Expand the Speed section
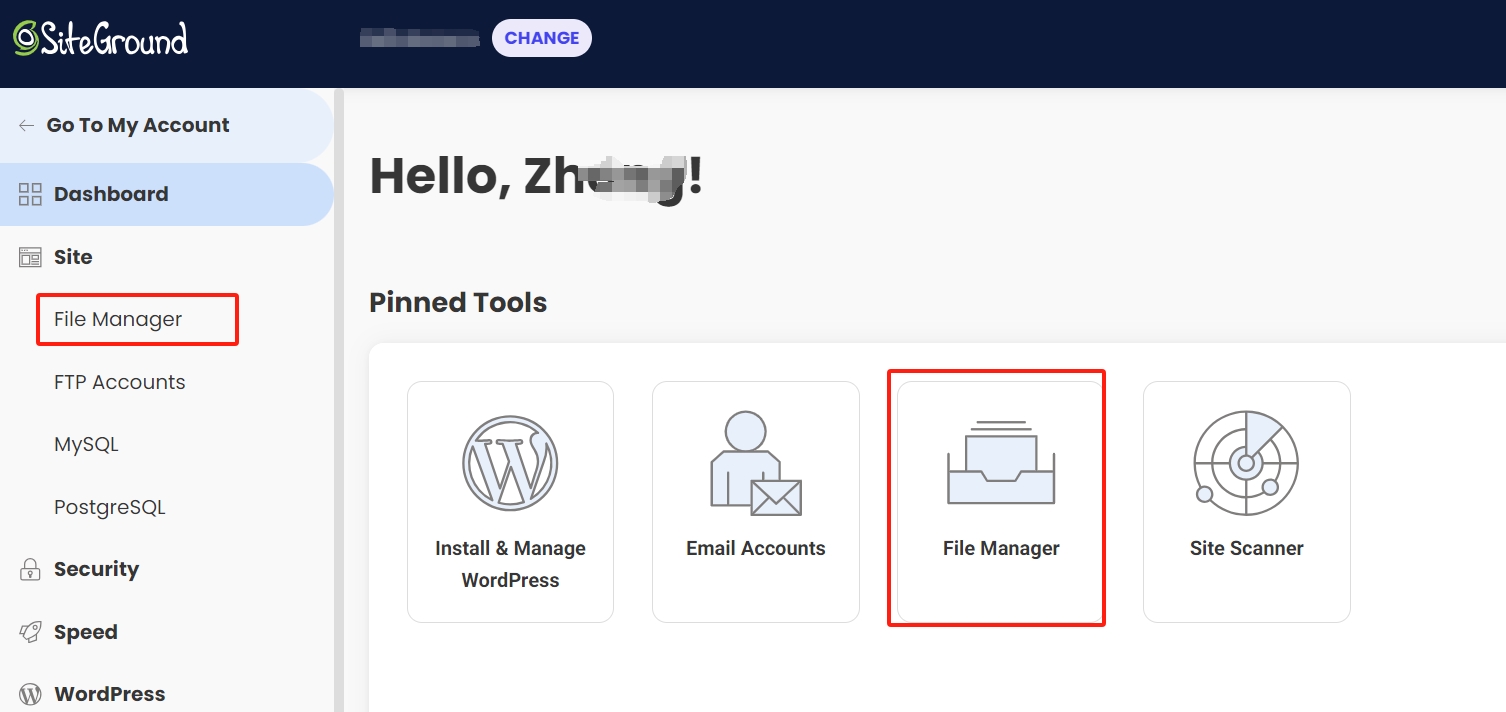This screenshot has height=712, width=1506. (x=85, y=631)
